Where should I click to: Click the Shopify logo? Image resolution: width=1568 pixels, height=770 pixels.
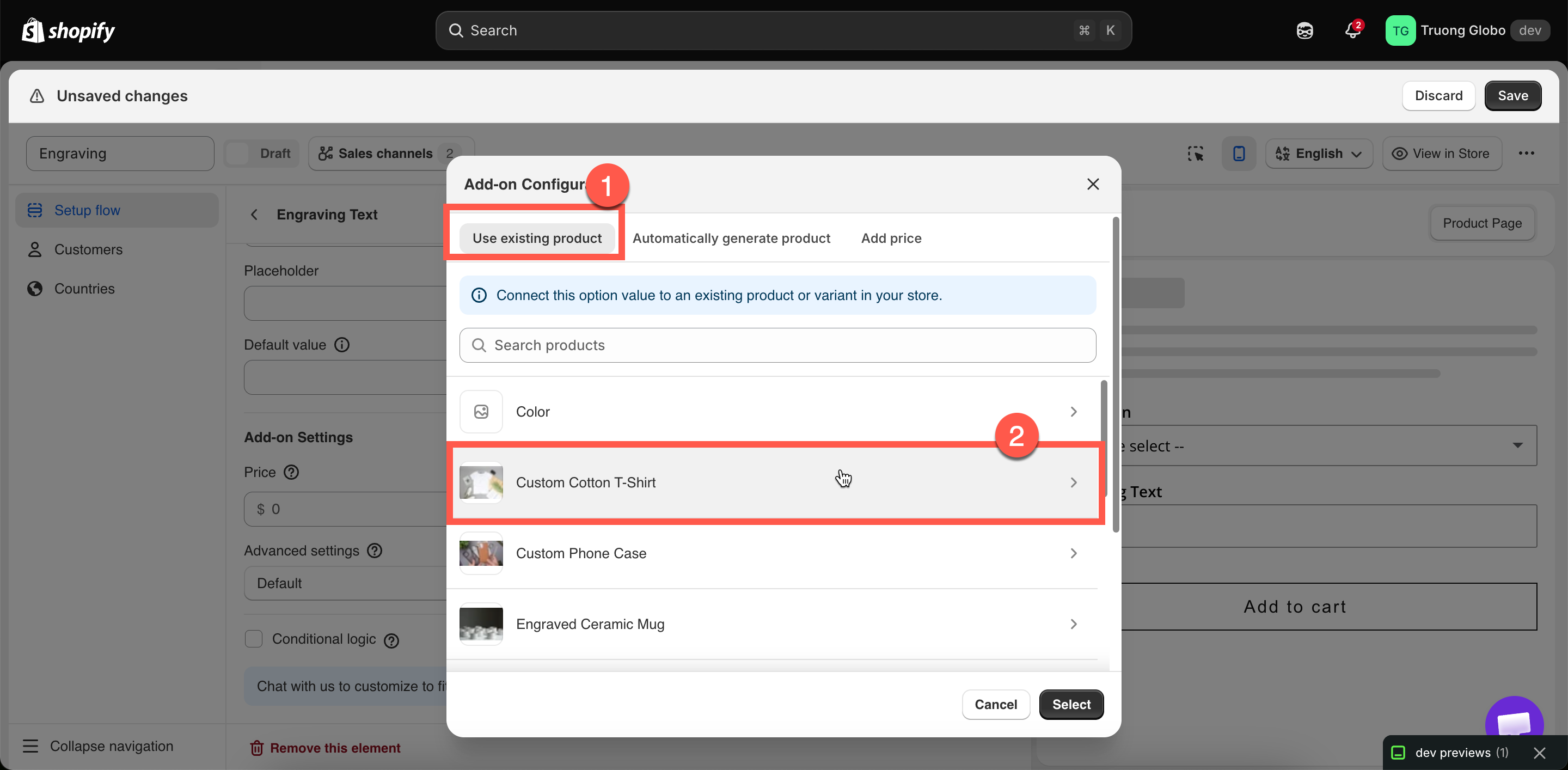coord(68,30)
